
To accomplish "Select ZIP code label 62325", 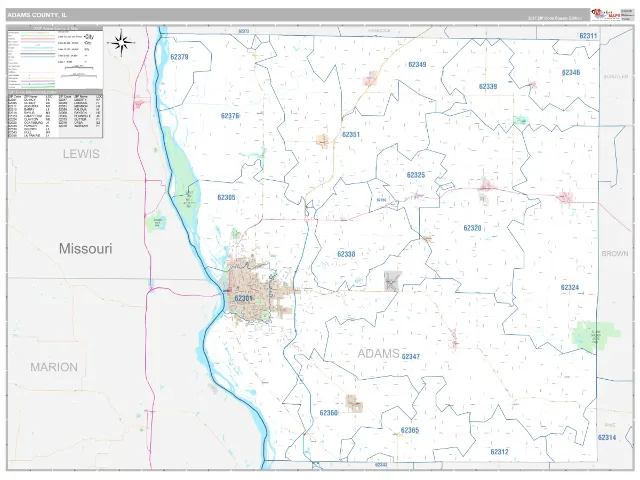I will (416, 175).
